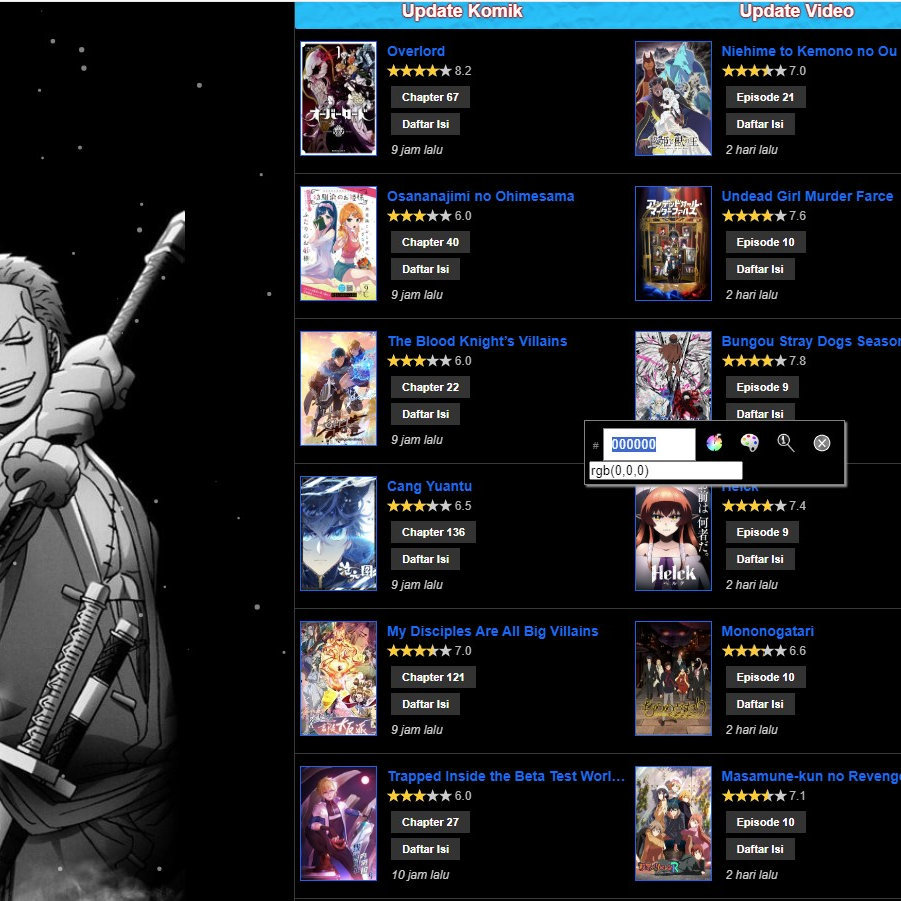The image size is (901, 901).
Task: Open Masamune-kun no Revenge Episode 10
Action: tap(765, 822)
